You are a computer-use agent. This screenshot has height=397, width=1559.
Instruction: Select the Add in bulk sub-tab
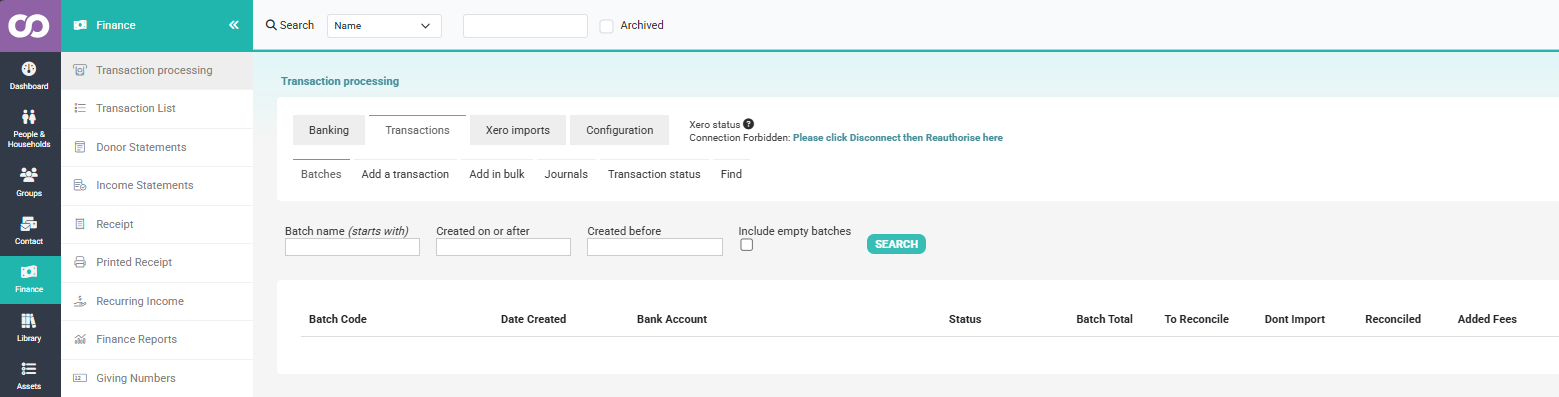tap(497, 174)
